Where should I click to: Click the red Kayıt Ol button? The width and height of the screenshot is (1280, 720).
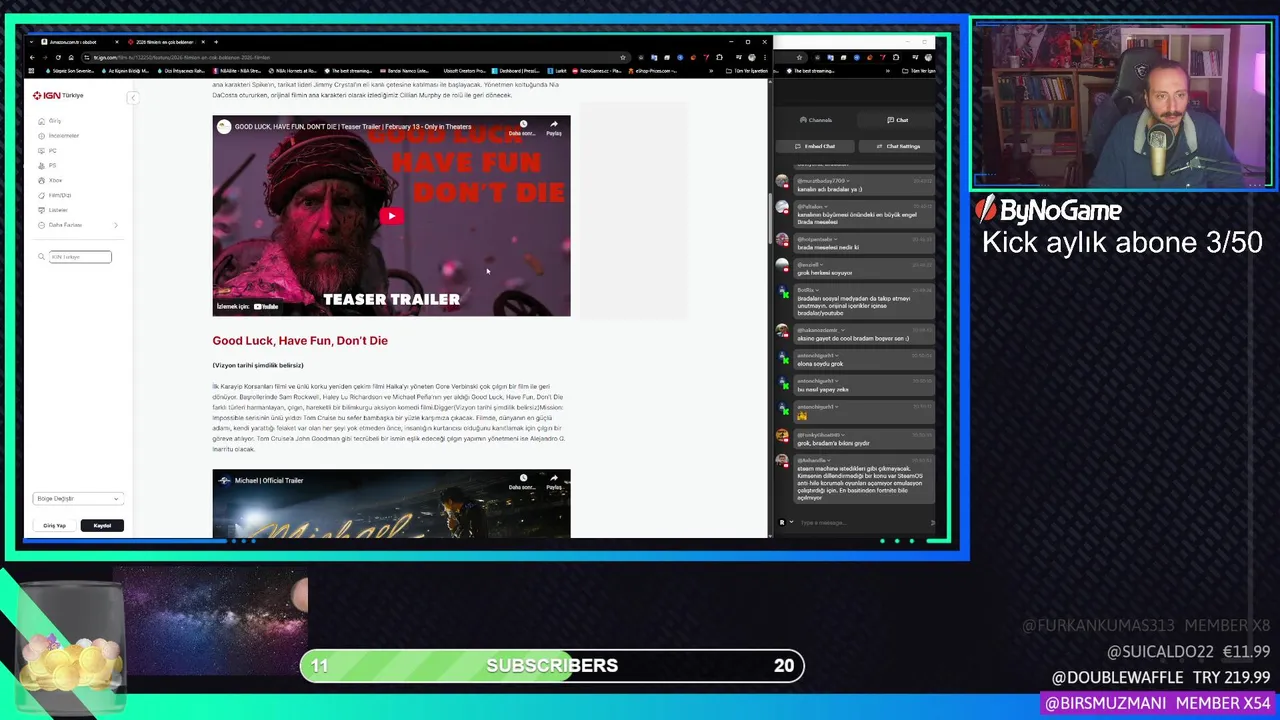pos(102,525)
